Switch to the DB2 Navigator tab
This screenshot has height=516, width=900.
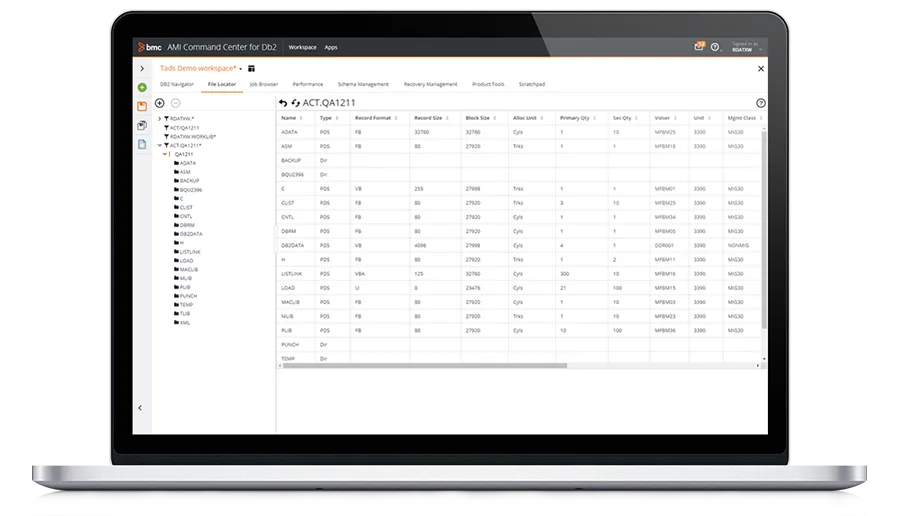177,84
